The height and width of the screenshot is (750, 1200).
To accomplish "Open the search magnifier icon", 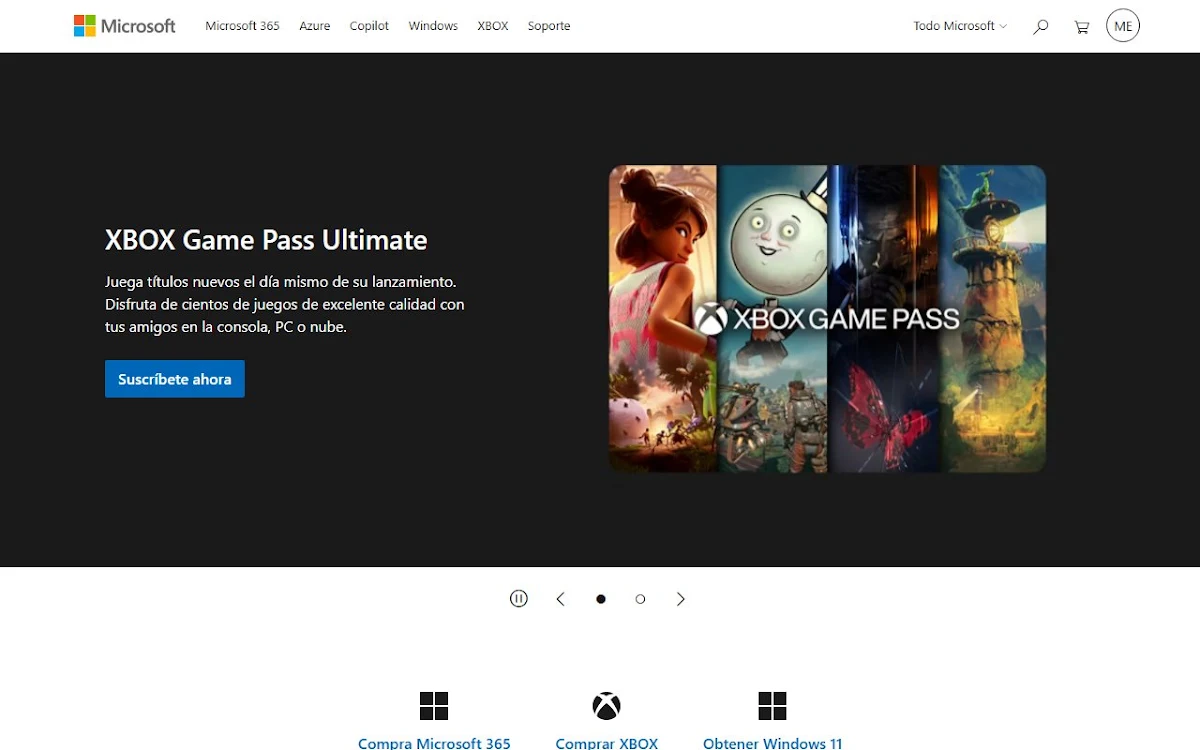I will click(1041, 27).
